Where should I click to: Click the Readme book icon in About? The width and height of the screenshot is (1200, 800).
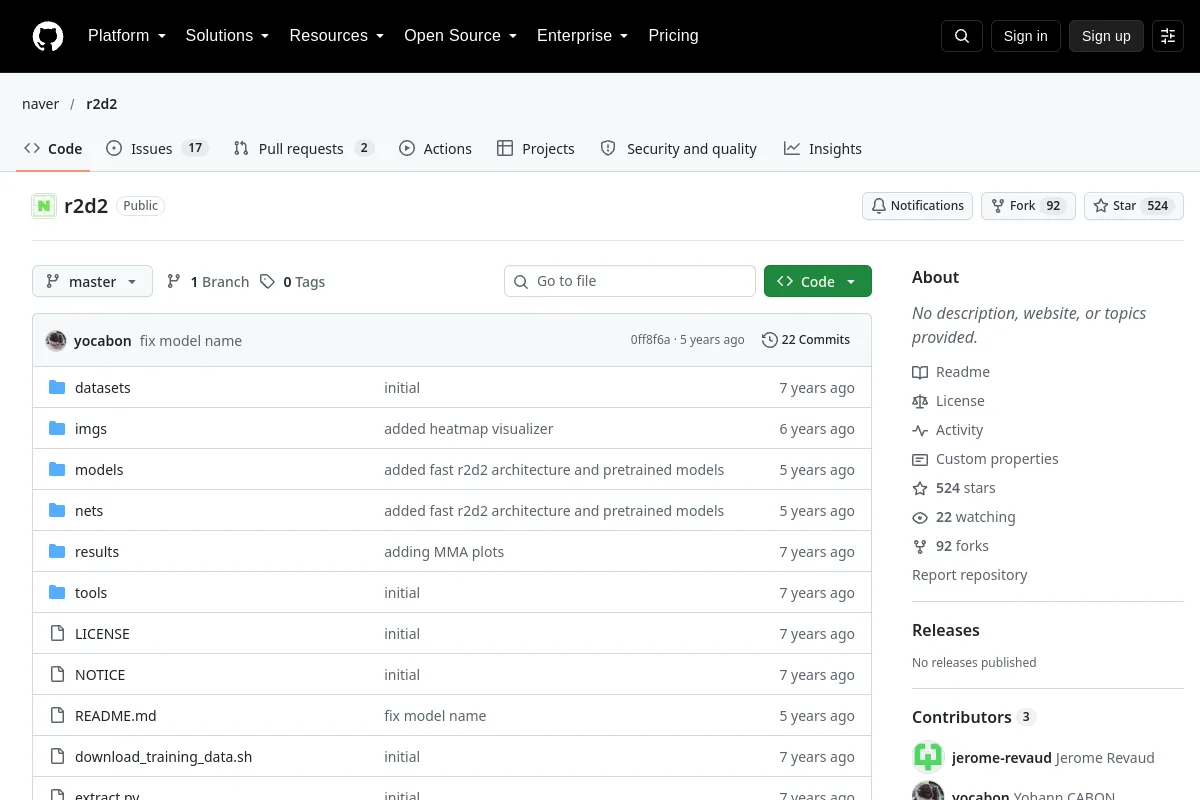920,372
